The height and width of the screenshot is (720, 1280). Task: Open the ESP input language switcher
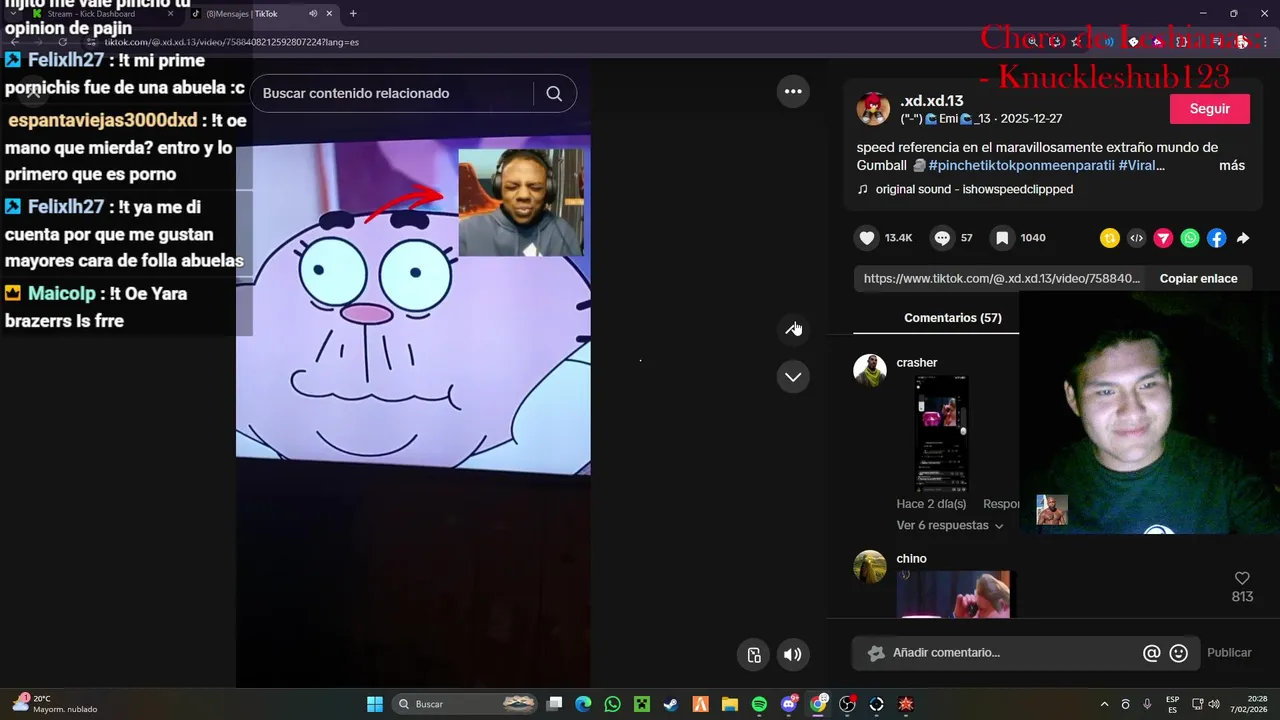tap(1172, 704)
